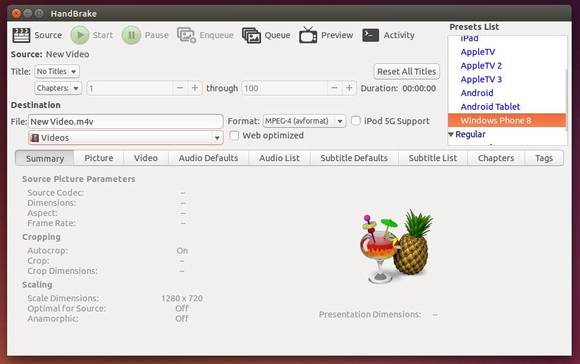Toggle the Web optimized checkbox
The image size is (580, 364).
[234, 135]
